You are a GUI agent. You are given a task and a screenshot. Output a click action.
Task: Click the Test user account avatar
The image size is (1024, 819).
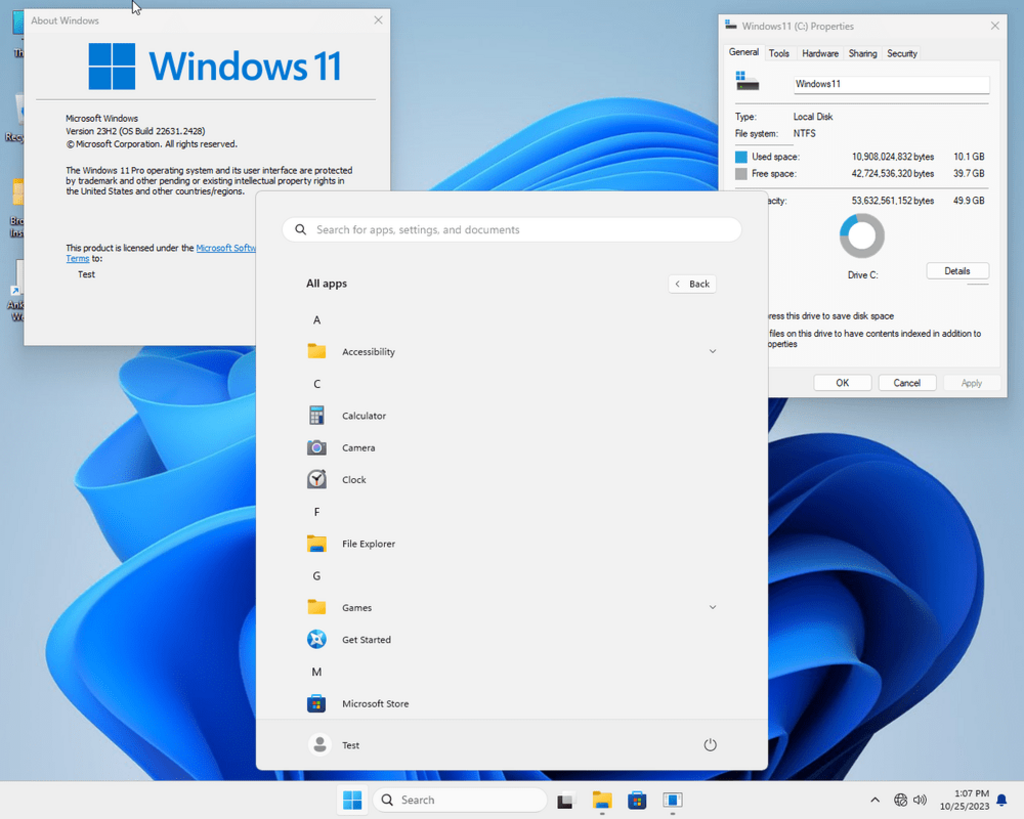[x=319, y=745]
